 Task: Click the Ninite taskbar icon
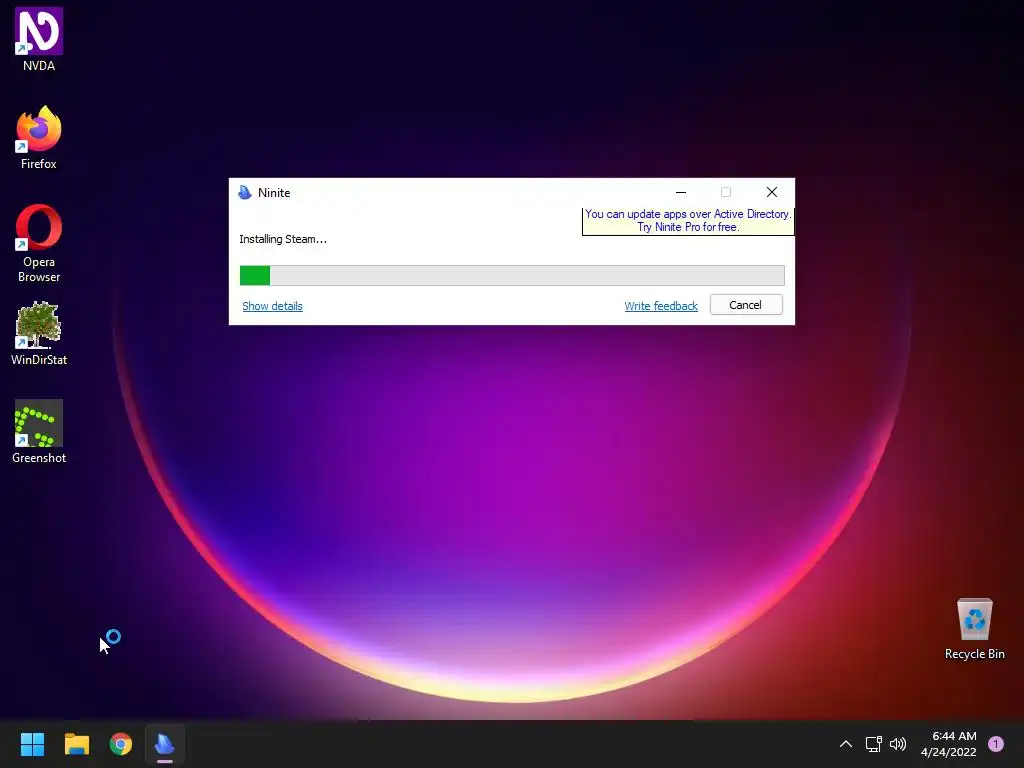[x=165, y=744]
